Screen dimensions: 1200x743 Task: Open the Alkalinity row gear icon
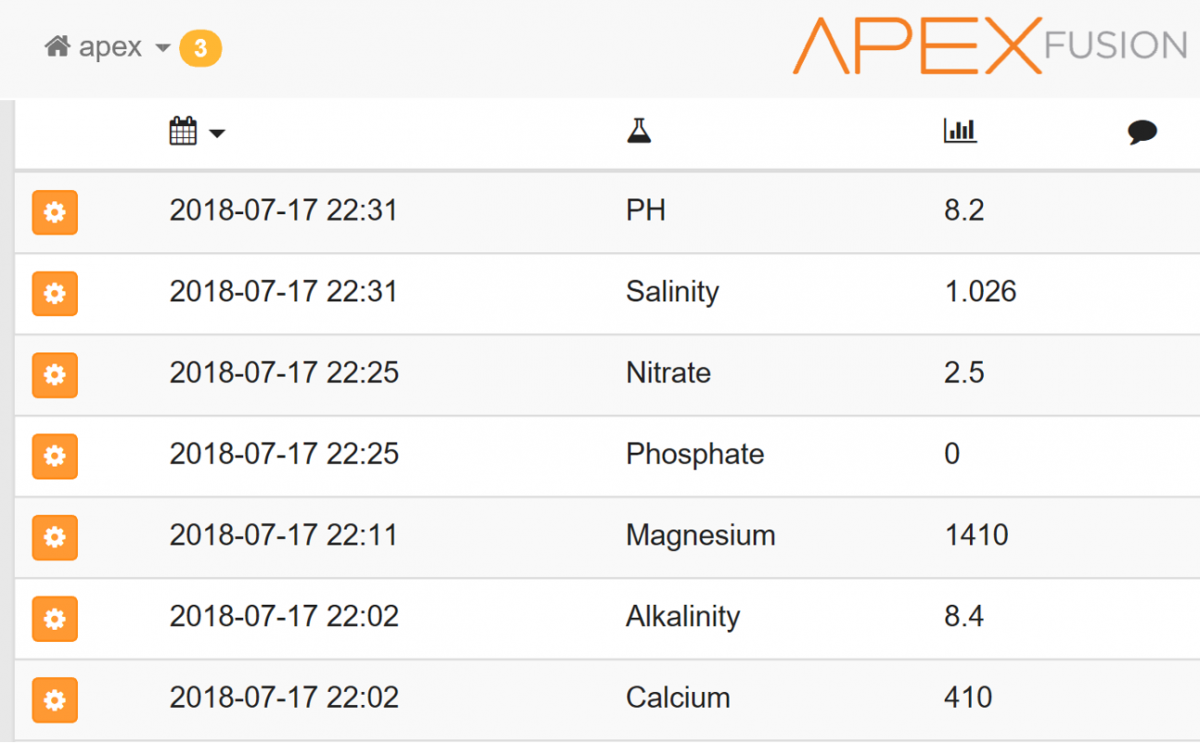point(55,618)
